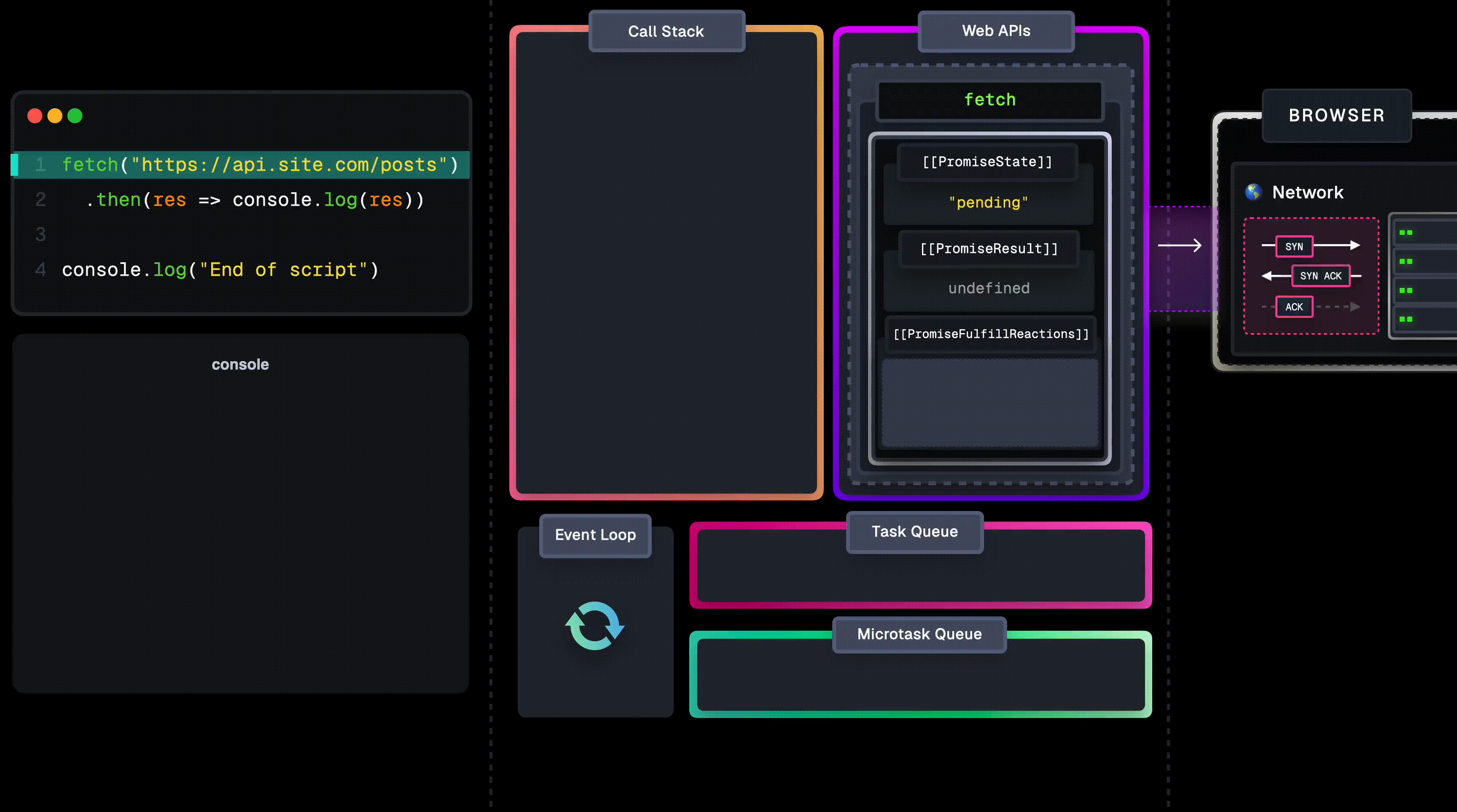
Task: Click line number 3 in the code editor
Action: [x=40, y=234]
